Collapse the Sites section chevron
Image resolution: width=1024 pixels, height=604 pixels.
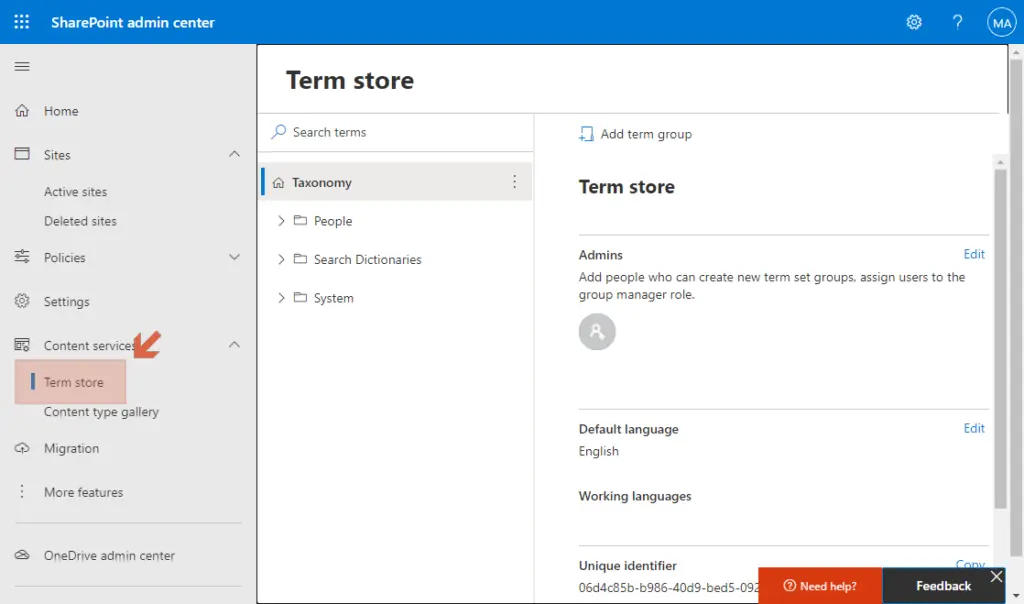click(234, 154)
